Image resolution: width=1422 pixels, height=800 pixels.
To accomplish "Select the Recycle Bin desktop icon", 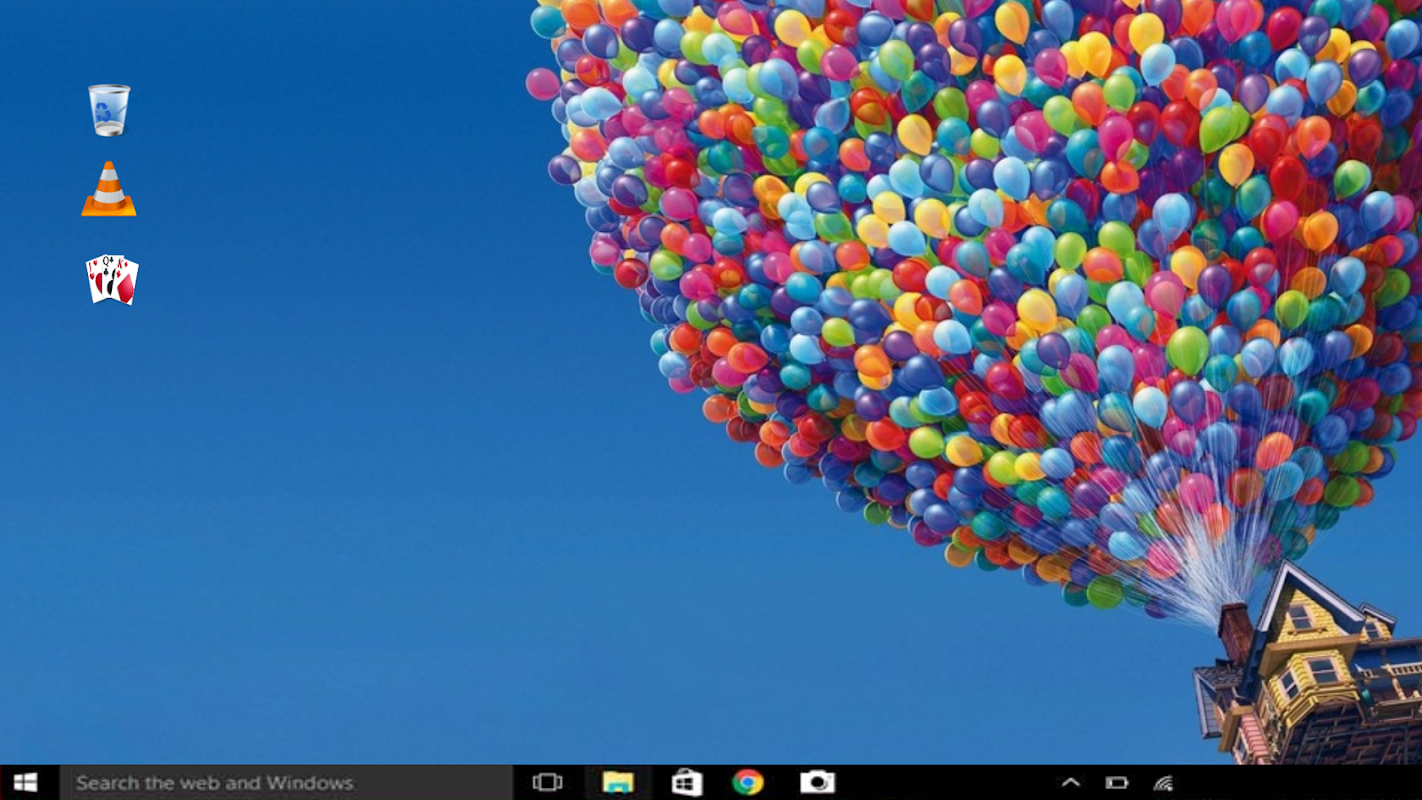I will pyautogui.click(x=109, y=110).
